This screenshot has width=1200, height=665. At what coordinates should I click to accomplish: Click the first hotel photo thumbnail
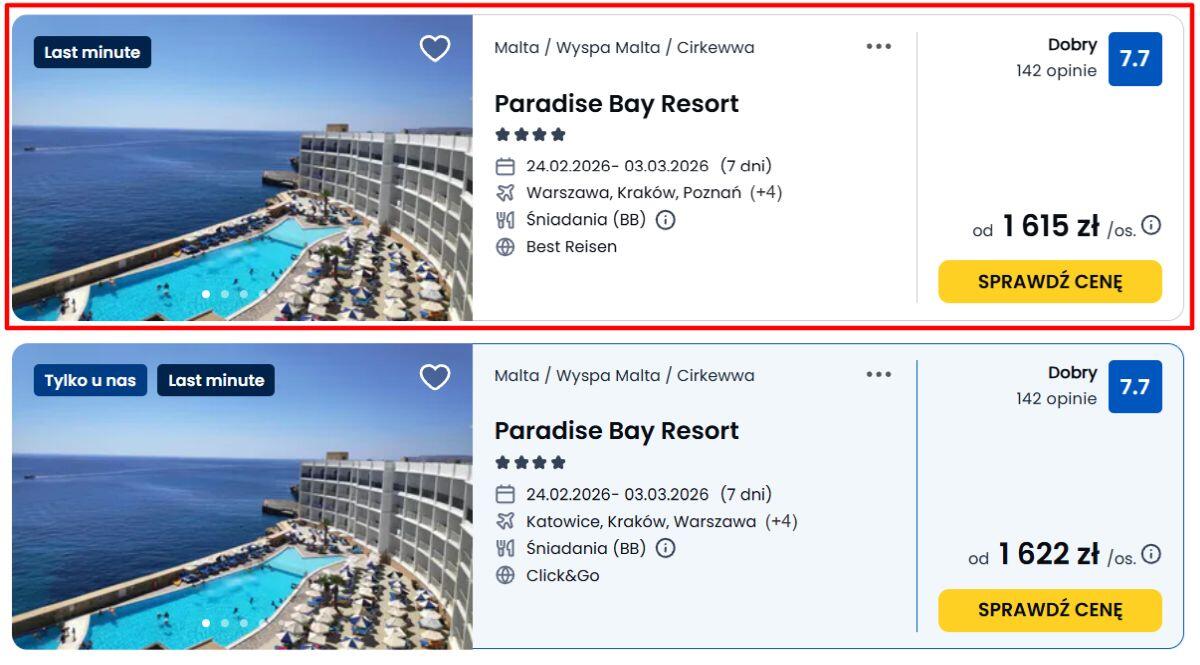[x=242, y=168]
